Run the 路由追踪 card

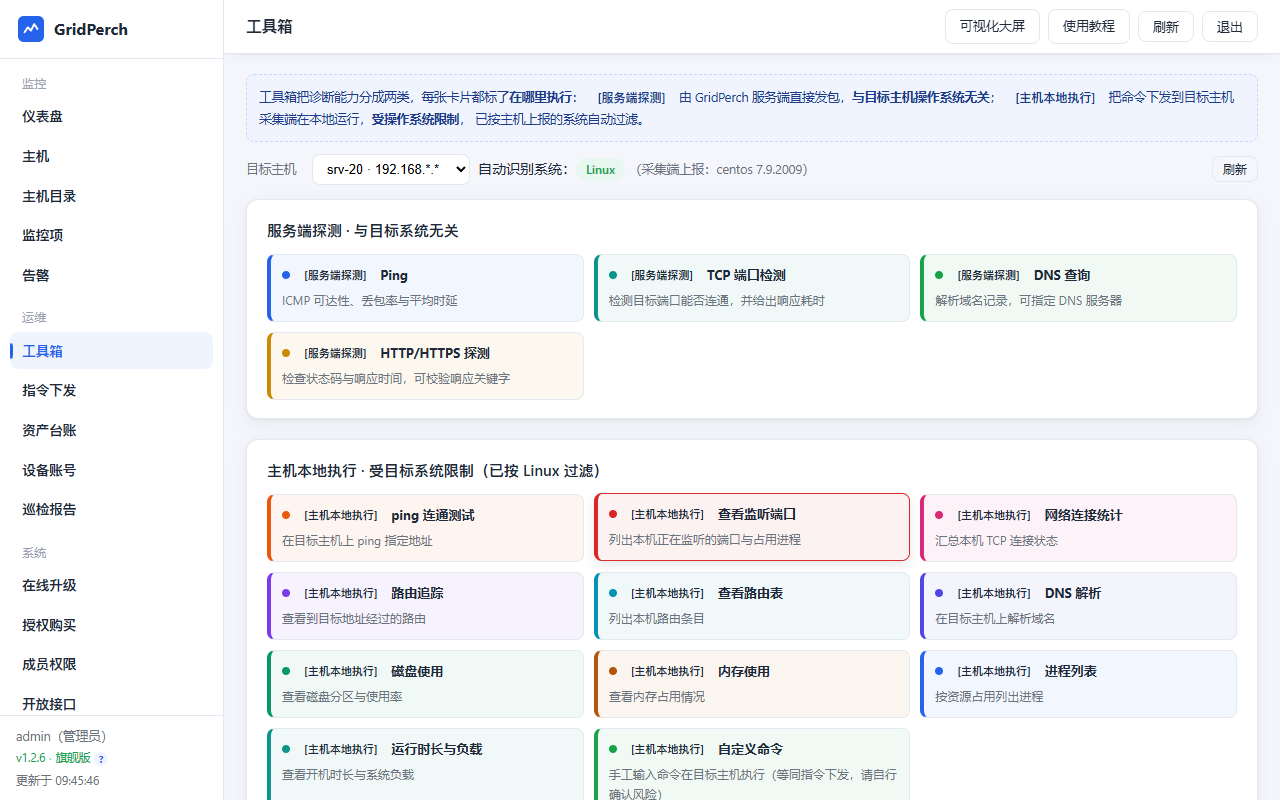[x=425, y=606]
